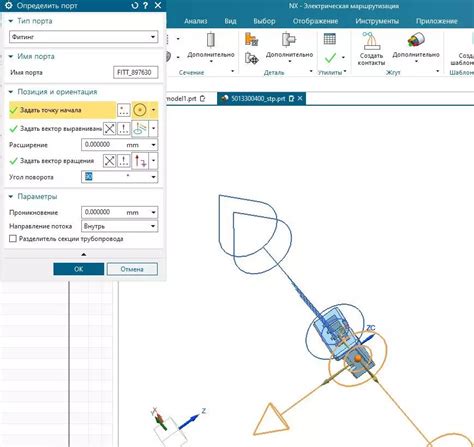Viewport: 474px width, 447px height.
Task: Click the Проникновение value field
Action: [115, 212]
